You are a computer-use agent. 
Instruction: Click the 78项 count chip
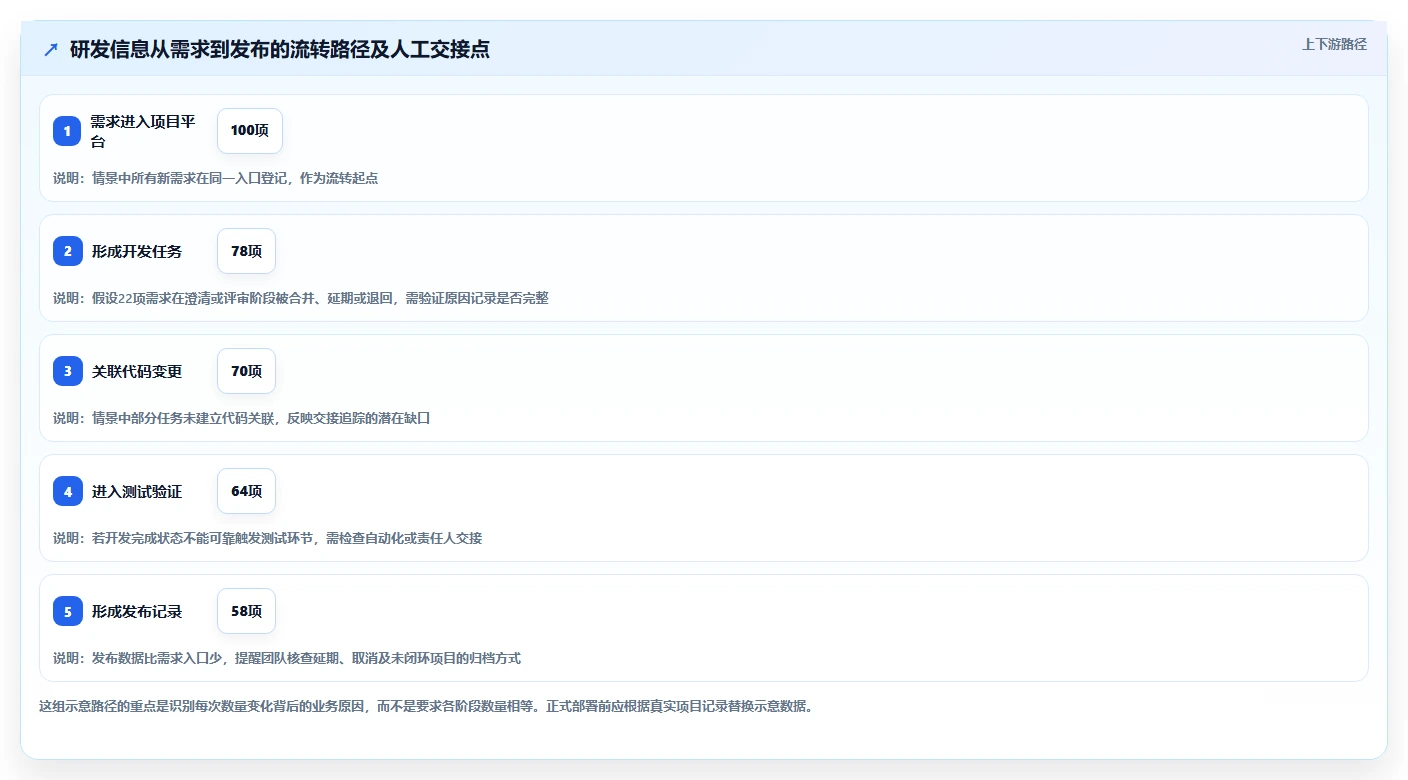[x=246, y=251]
